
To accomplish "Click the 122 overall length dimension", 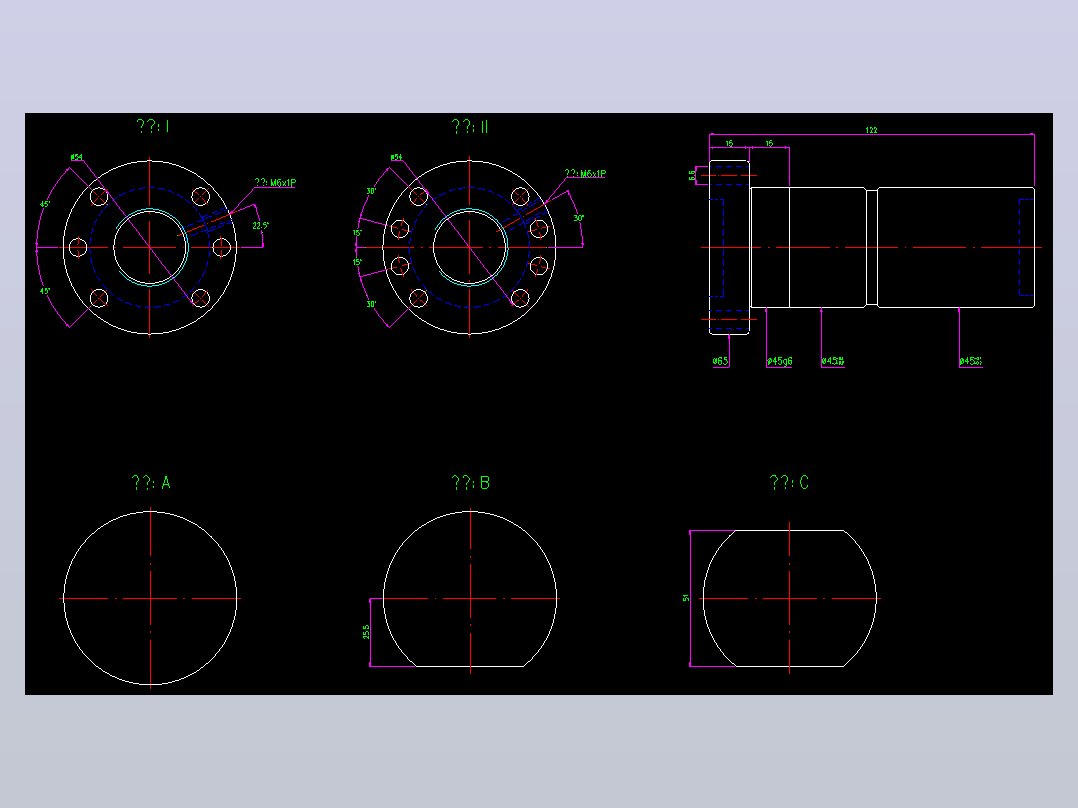I will 871,130.
